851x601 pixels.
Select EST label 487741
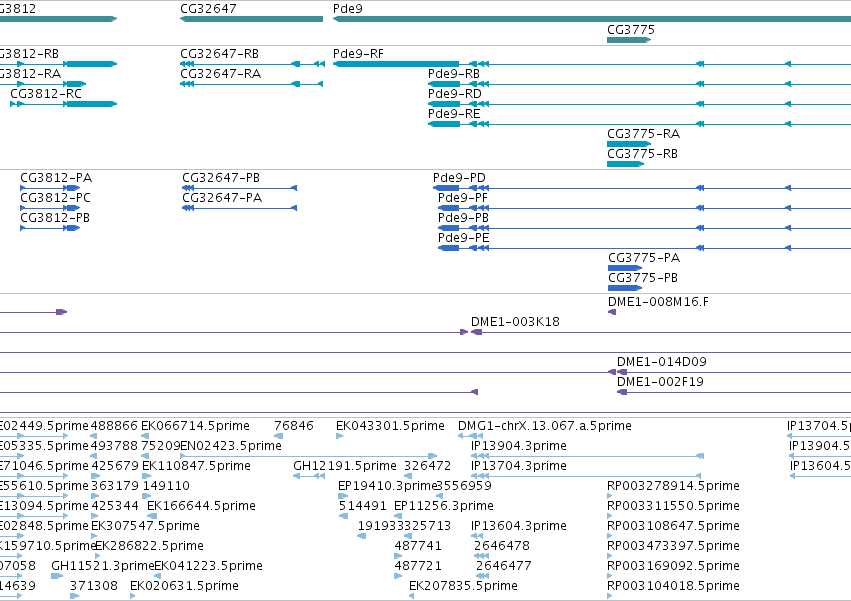pyautogui.click(x=418, y=546)
